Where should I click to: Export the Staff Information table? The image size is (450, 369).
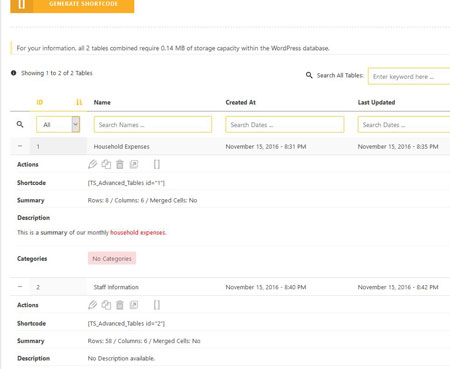pos(134,305)
